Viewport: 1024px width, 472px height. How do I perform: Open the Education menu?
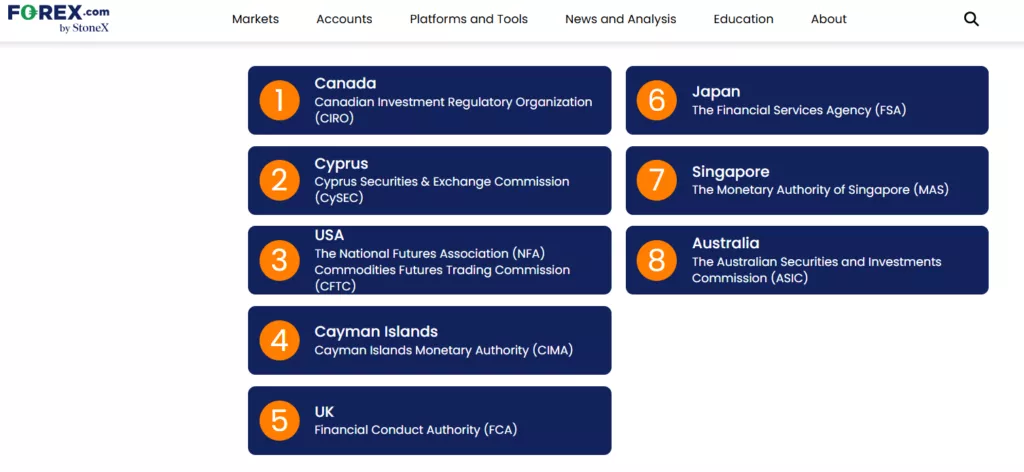tap(743, 19)
